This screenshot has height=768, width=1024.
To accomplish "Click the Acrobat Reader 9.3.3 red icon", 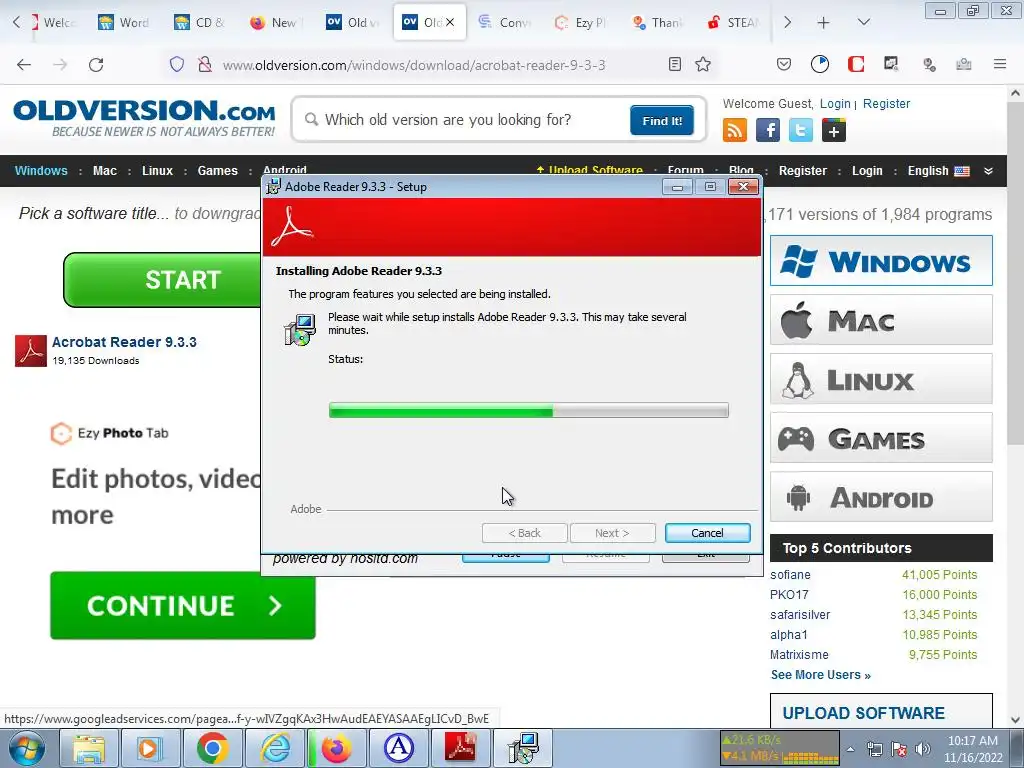I will point(31,351).
